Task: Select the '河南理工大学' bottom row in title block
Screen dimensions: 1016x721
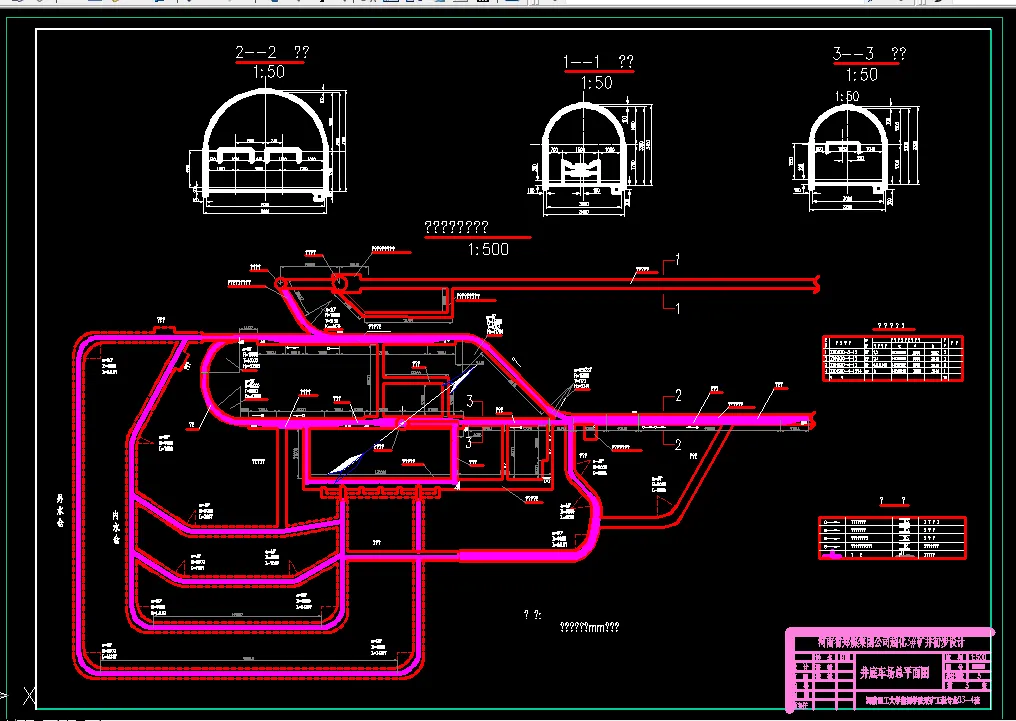Action: coord(923,700)
